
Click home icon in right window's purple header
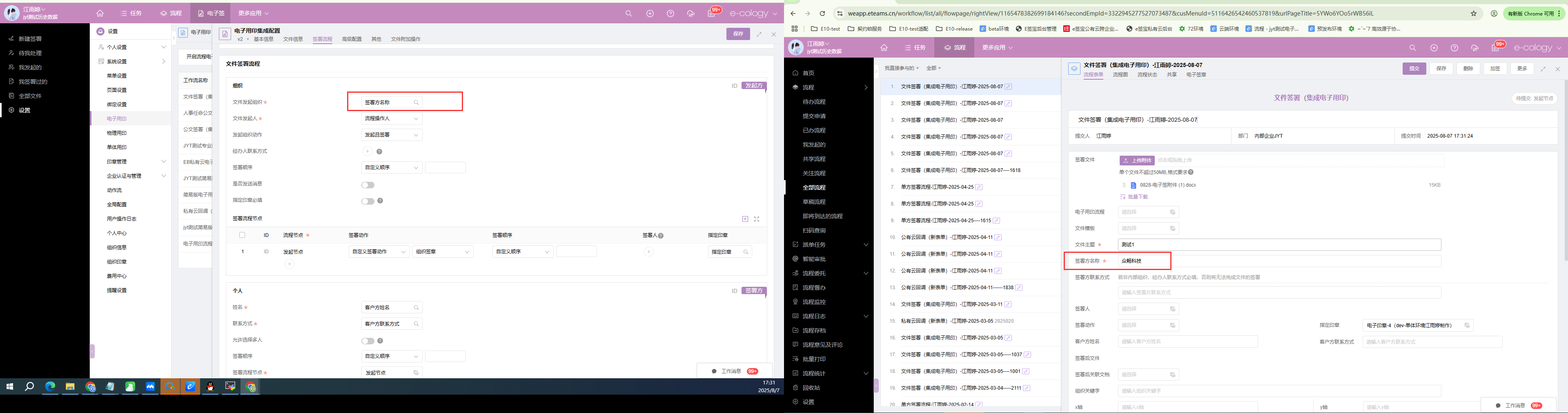click(x=884, y=47)
